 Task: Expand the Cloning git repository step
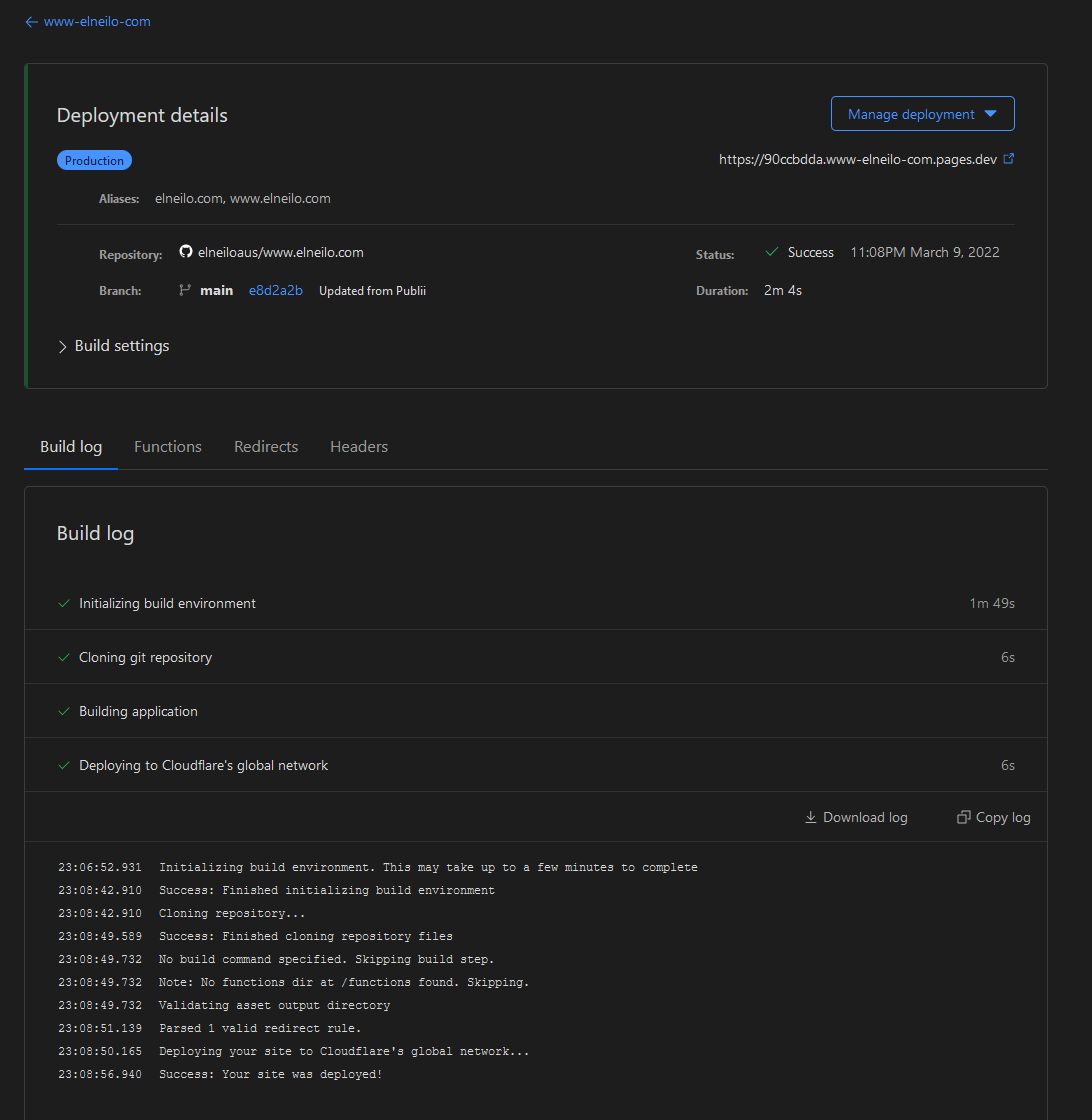coord(146,658)
